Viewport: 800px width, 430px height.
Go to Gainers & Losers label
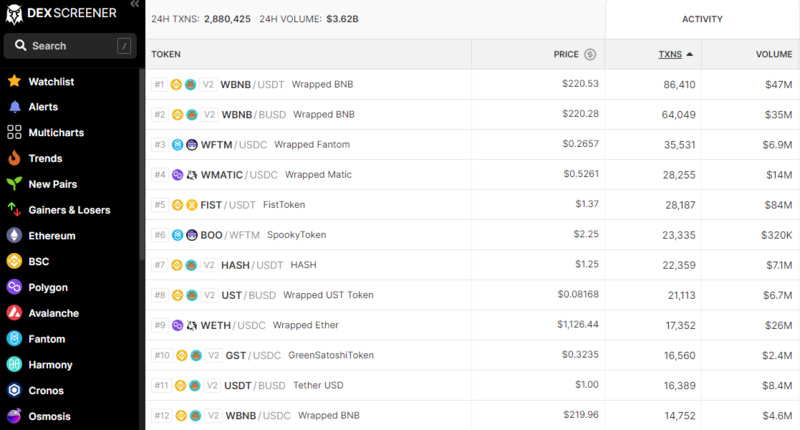click(x=69, y=210)
